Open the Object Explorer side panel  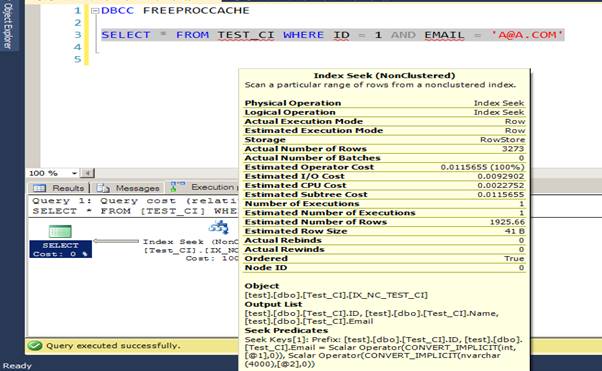tap(7, 25)
